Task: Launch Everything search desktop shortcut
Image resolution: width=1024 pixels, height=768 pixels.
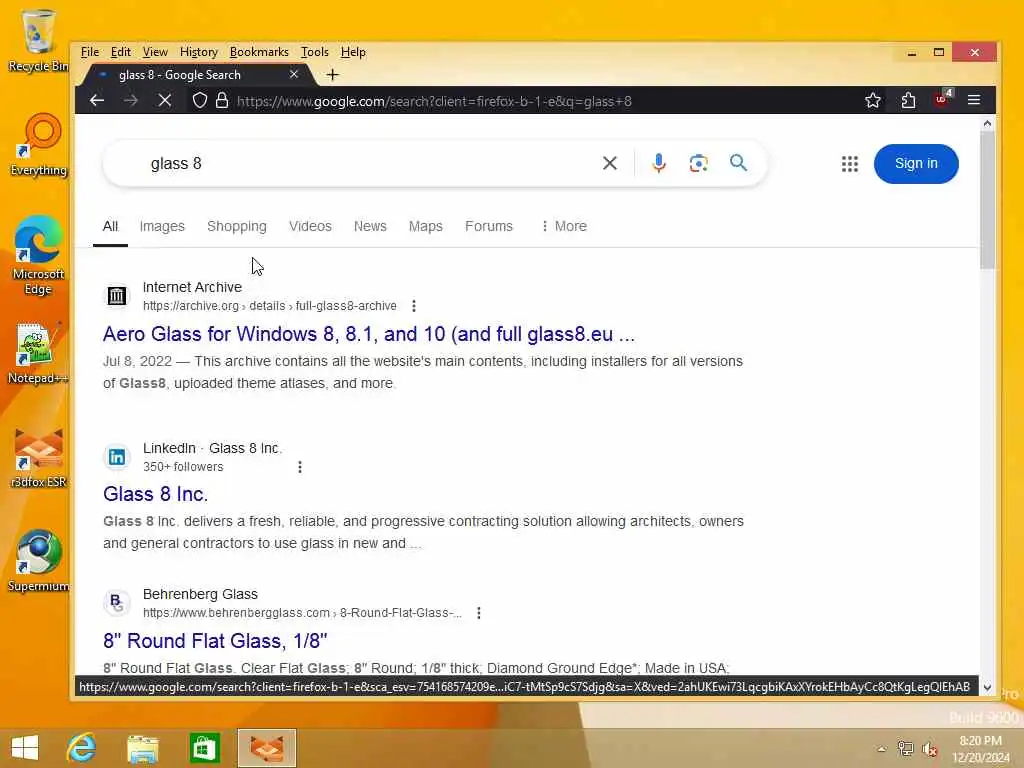Action: pos(39,145)
